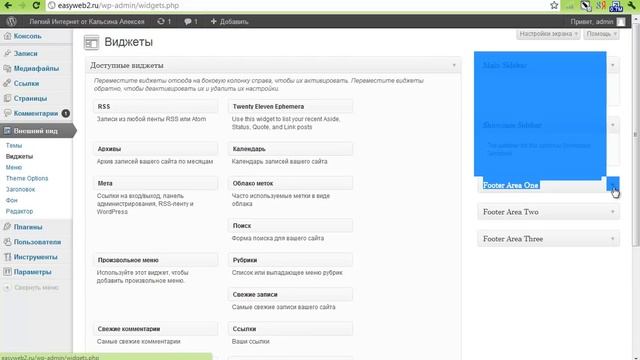
Task: Expand Footer Area Three arrow
Action: (613, 239)
